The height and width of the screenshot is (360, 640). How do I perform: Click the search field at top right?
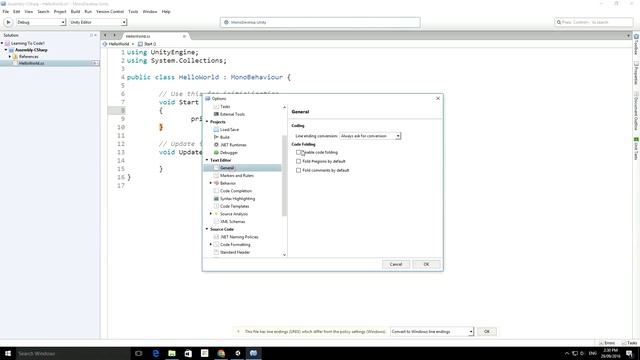coord(594,22)
